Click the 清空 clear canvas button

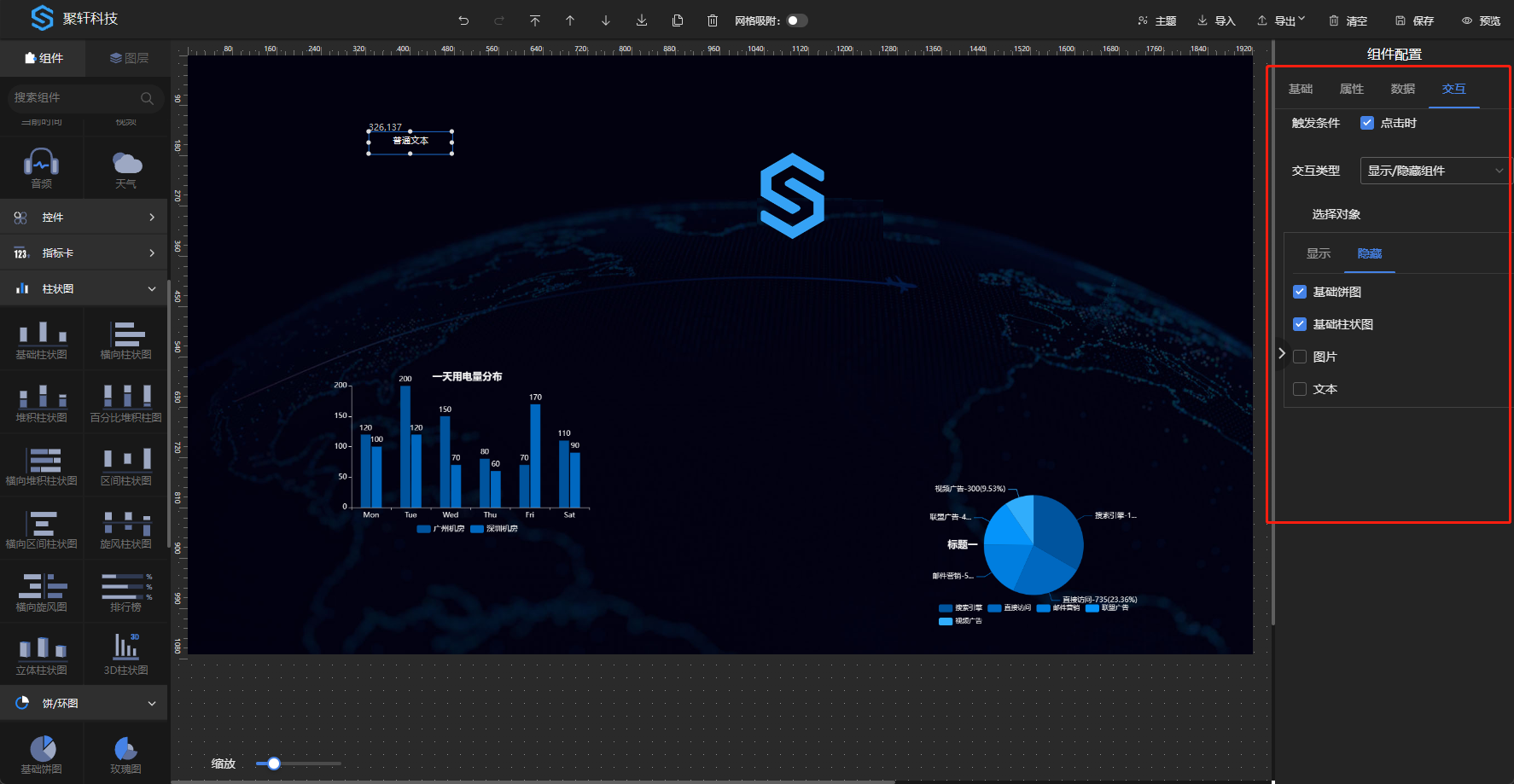[x=1348, y=20]
